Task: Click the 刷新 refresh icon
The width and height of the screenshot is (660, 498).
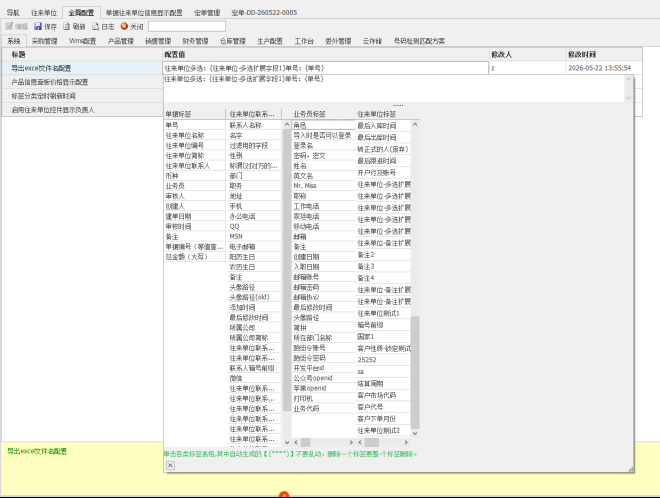Action: coord(67,26)
